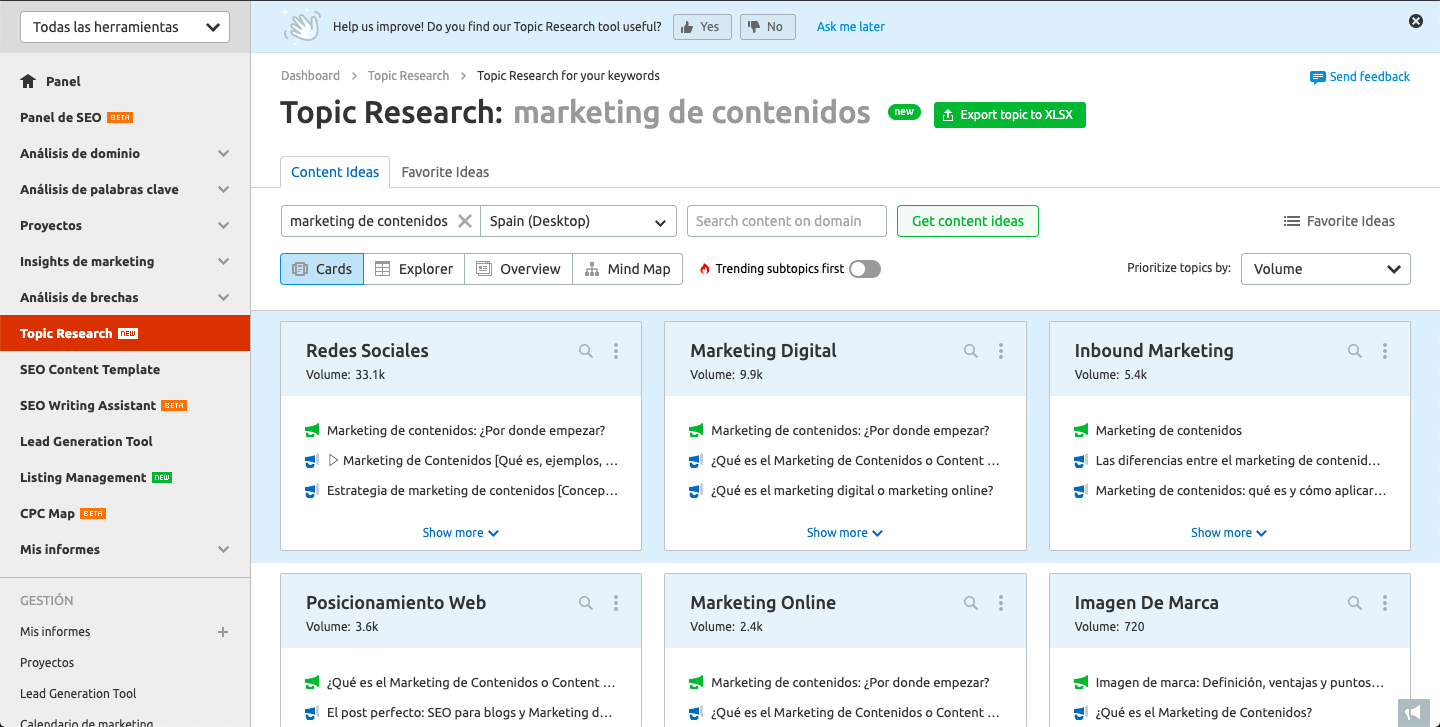The height and width of the screenshot is (727, 1440).
Task: Open Listing Management in the sidebar
Action: [x=125, y=477]
